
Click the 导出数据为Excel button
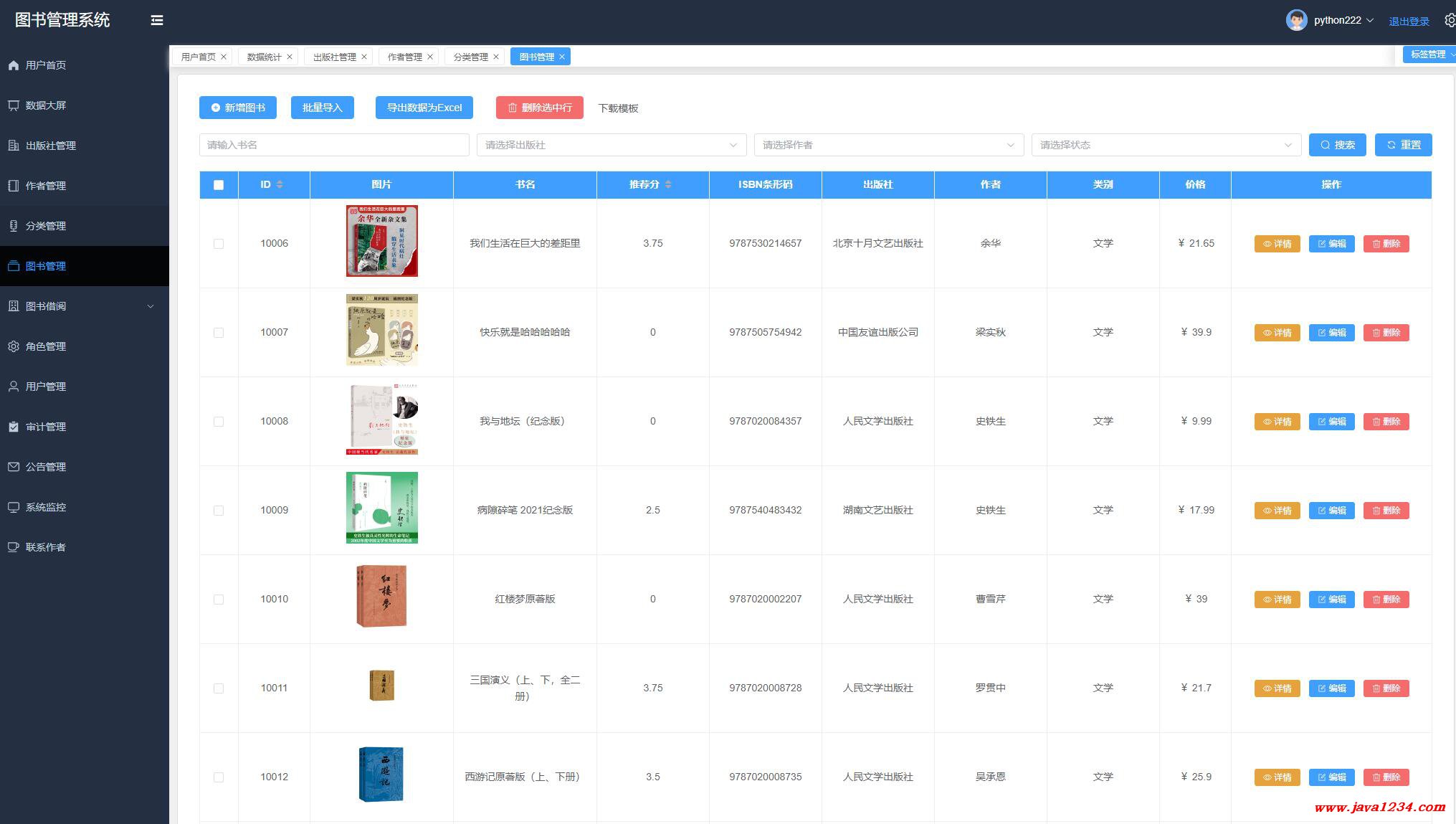[x=424, y=108]
